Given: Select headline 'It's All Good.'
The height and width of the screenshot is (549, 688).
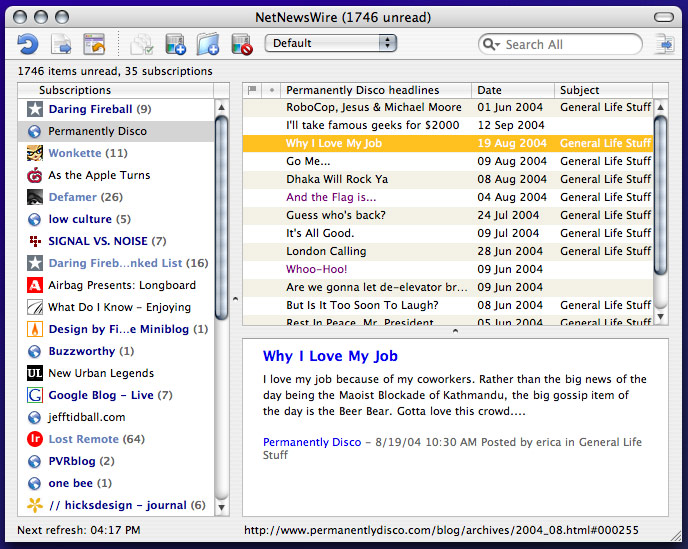Looking at the screenshot, I should click(448, 233).
